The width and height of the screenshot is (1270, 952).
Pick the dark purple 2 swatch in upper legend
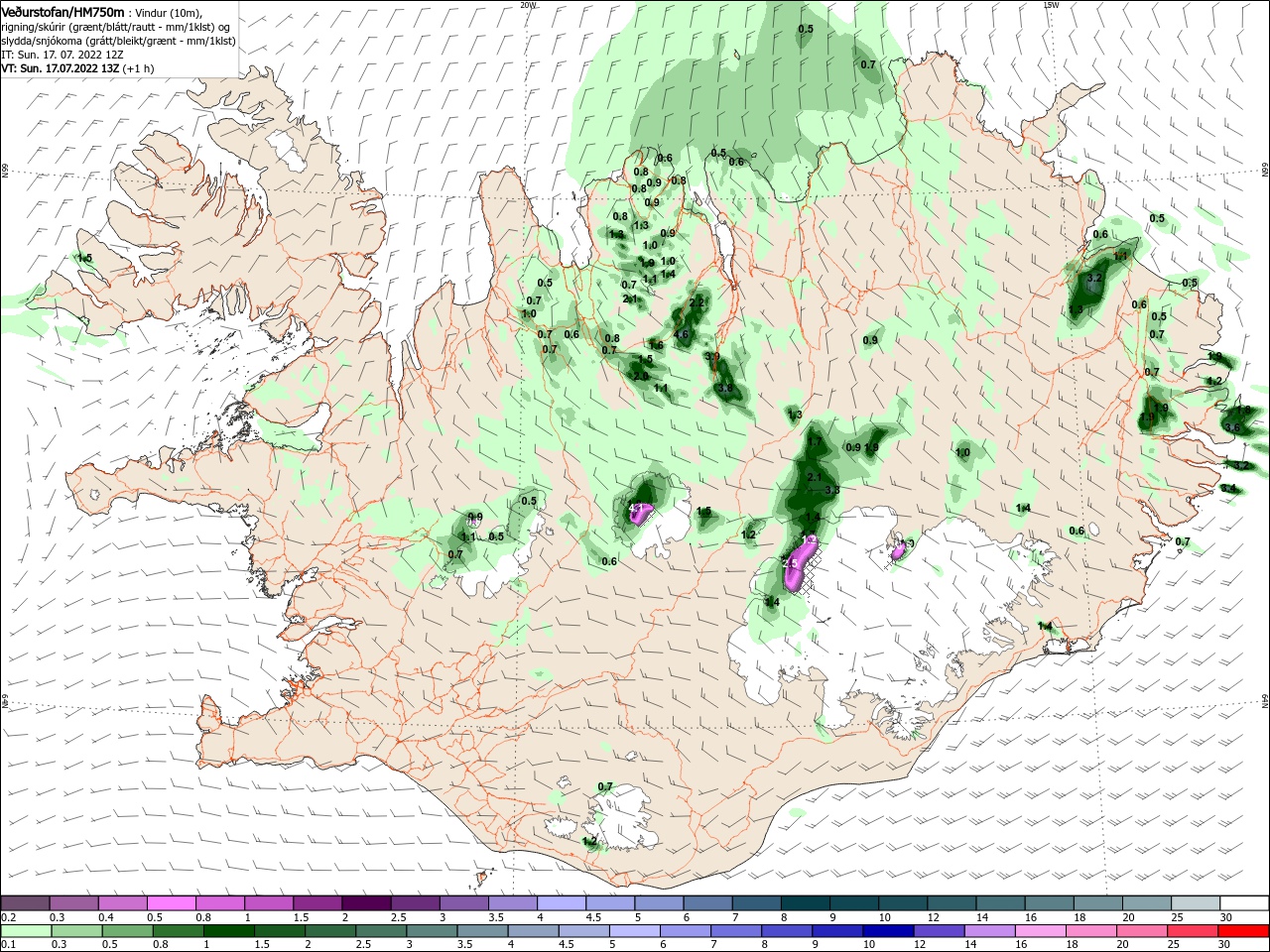(x=366, y=903)
